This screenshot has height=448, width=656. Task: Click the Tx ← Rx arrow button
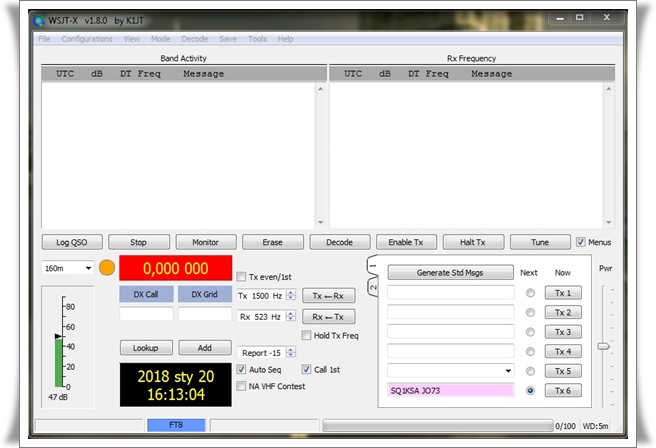[328, 296]
